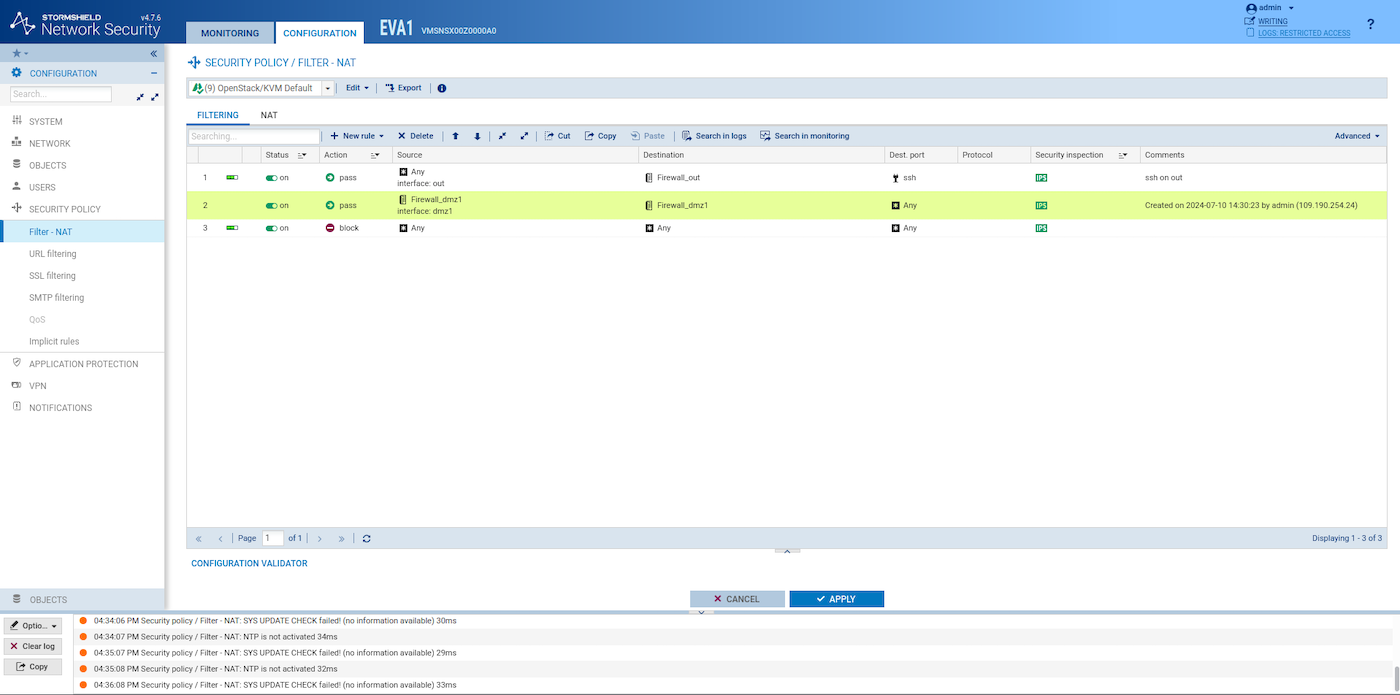Image resolution: width=1400 pixels, height=695 pixels.
Task: Open the OpenStack/KVM Default policy dropdown
Action: (x=327, y=88)
